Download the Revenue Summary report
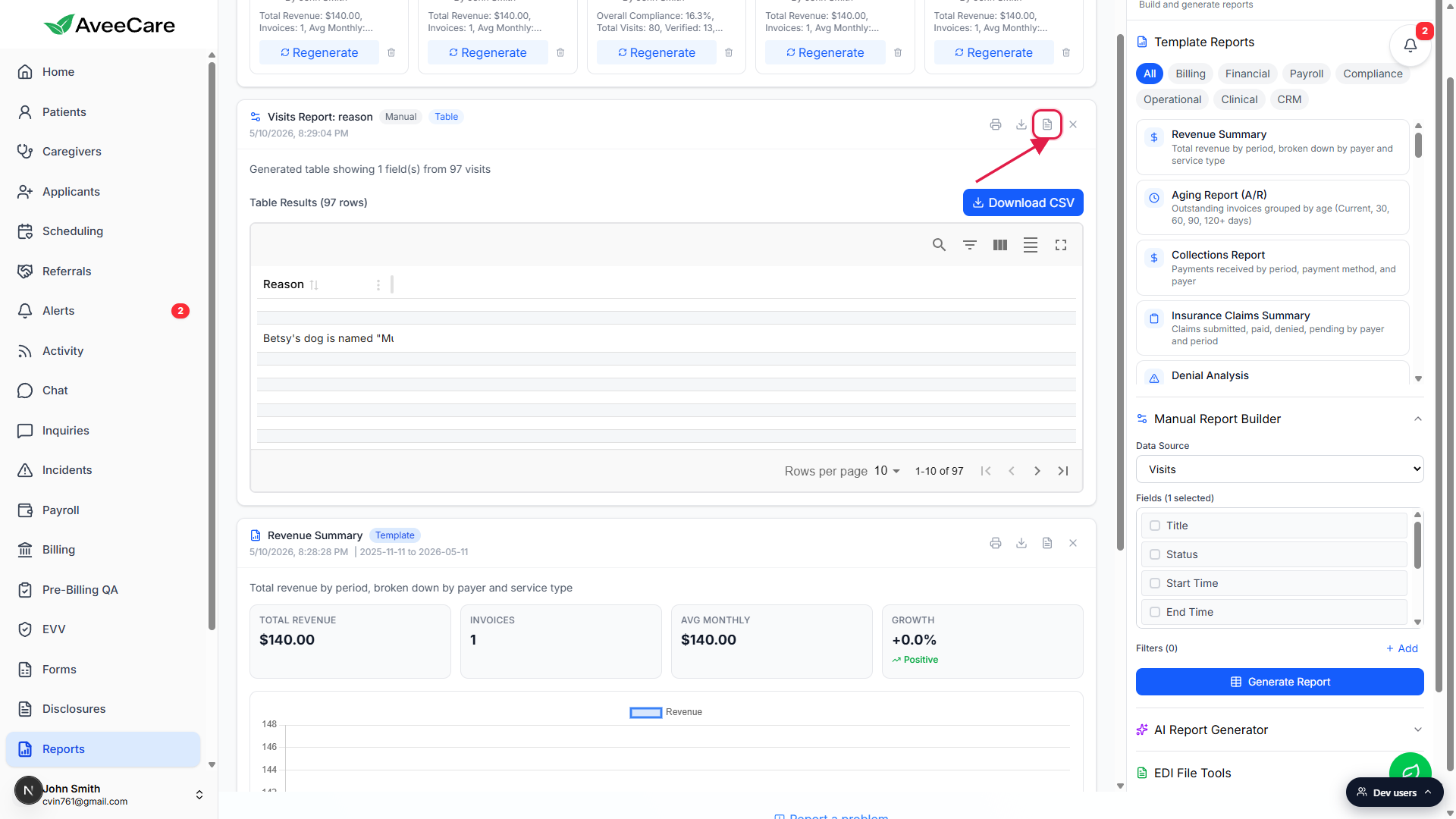1456x819 pixels. [x=1021, y=543]
